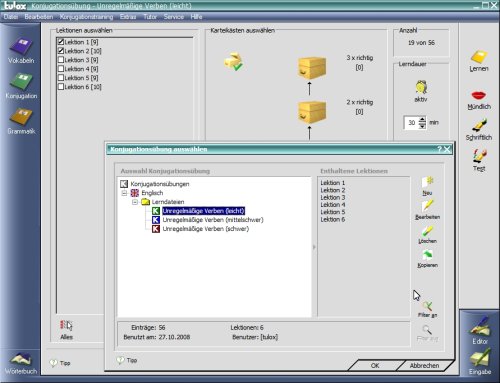
Task: Decrease the Lerndauer minutes spinner
Action: (x=422, y=126)
